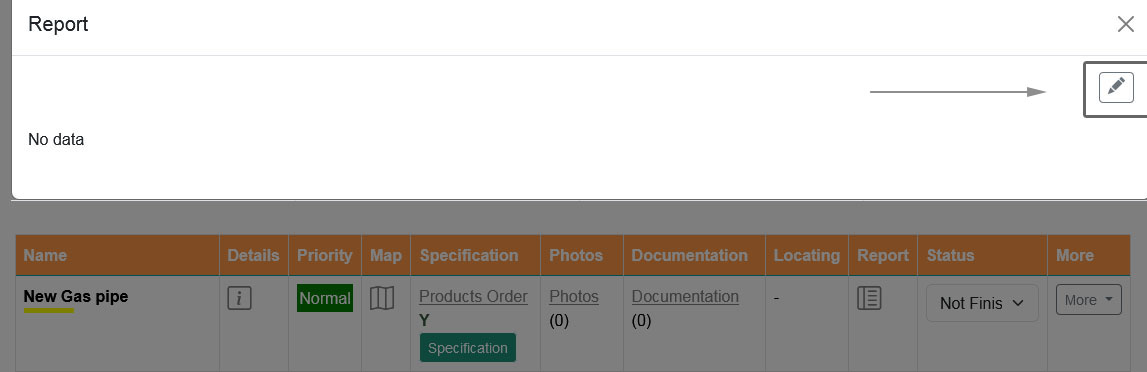Open the Photos link

point(574,296)
